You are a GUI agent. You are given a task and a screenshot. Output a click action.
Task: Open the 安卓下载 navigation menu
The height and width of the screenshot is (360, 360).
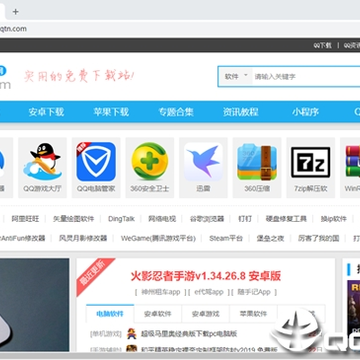click(x=46, y=112)
